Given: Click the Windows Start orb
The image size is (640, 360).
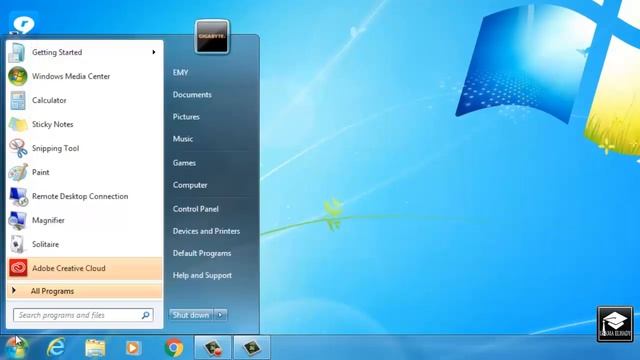Looking at the screenshot, I should tap(17, 347).
